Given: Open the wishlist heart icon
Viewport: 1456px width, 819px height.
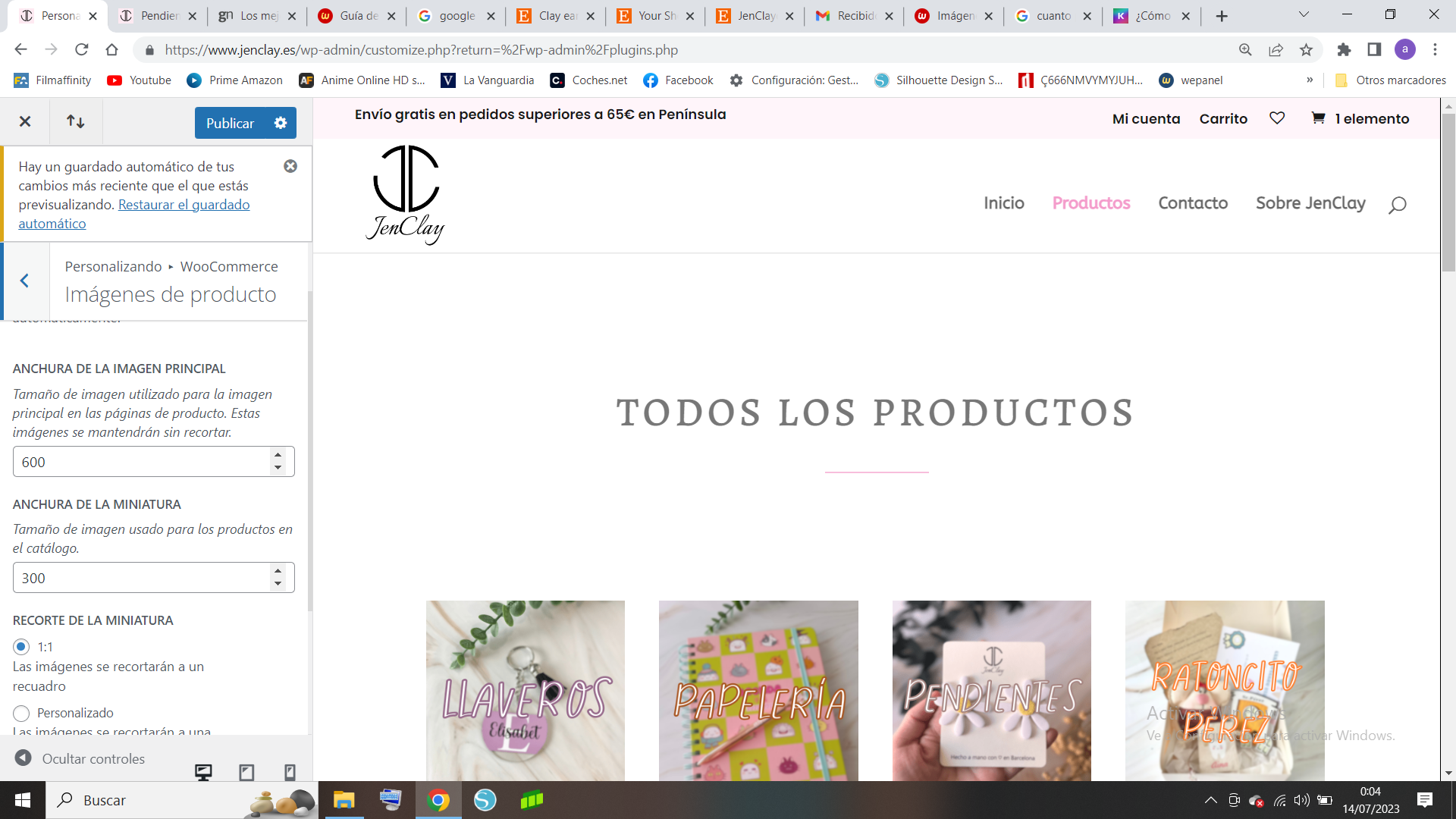Looking at the screenshot, I should point(1277,118).
